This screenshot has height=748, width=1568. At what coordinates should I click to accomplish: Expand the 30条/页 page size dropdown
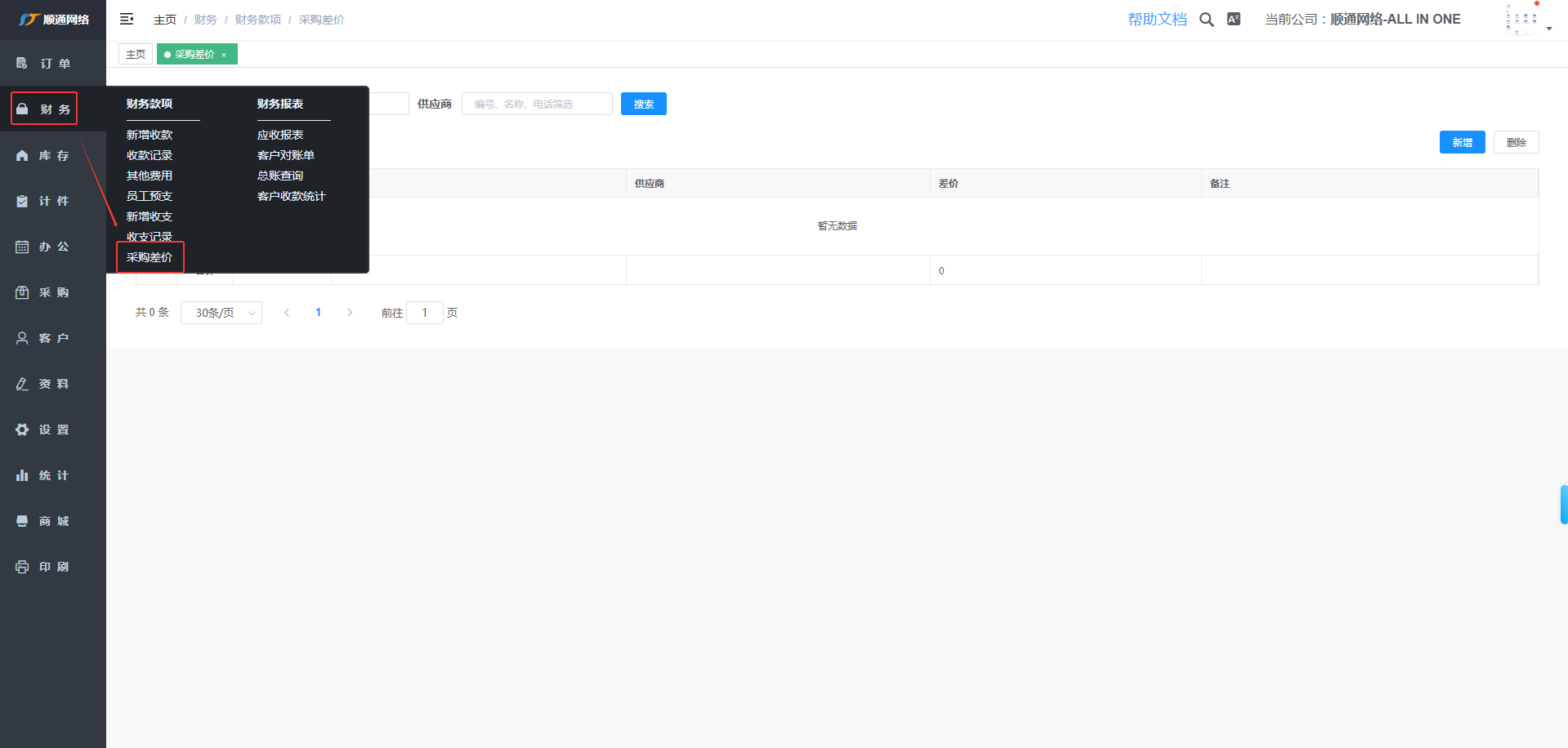tap(221, 313)
